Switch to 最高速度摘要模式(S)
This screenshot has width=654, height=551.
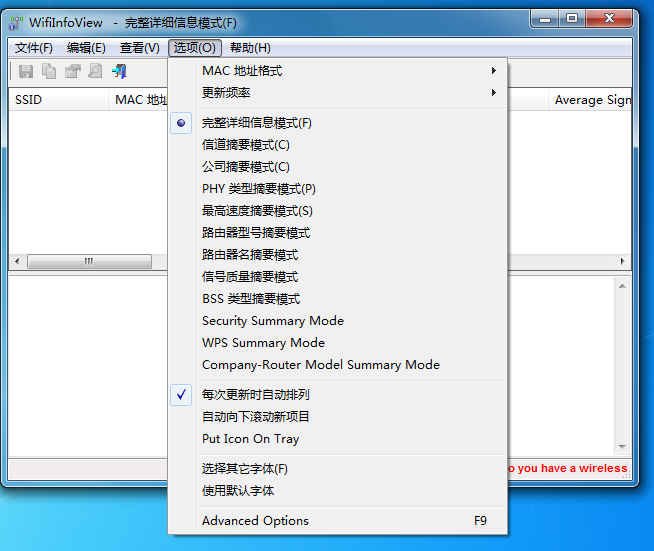[x=338, y=211]
